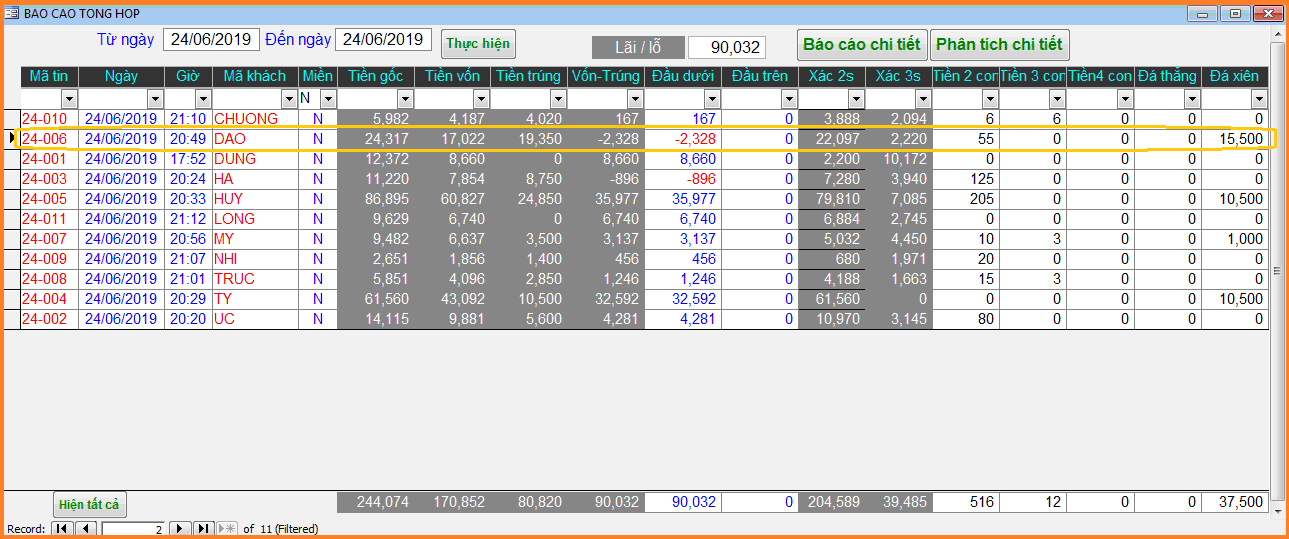Screen dimensions: 1289x539
Task: Jump to last record in navigator
Action: coord(203,529)
